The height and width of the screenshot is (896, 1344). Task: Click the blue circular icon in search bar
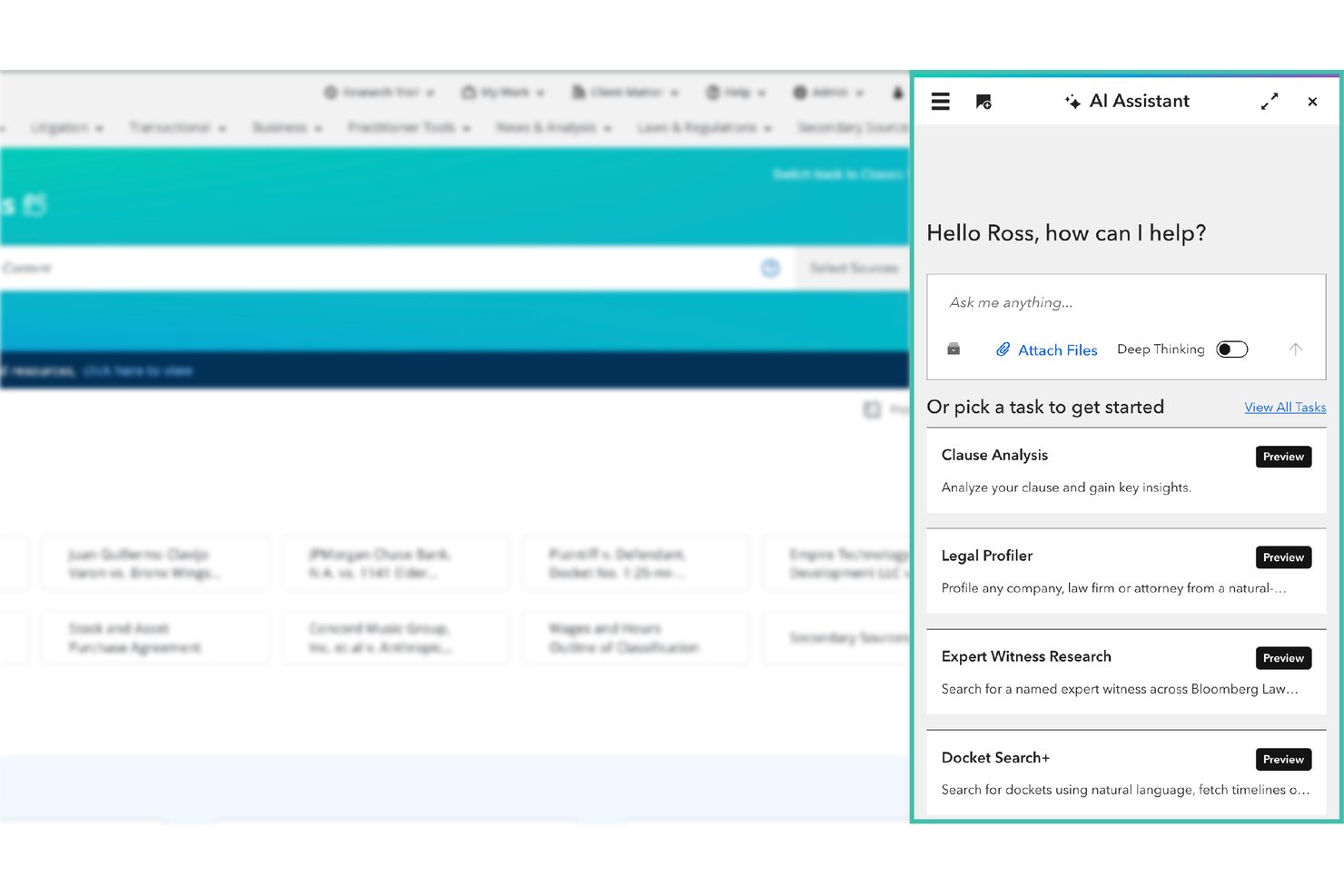pos(770,269)
